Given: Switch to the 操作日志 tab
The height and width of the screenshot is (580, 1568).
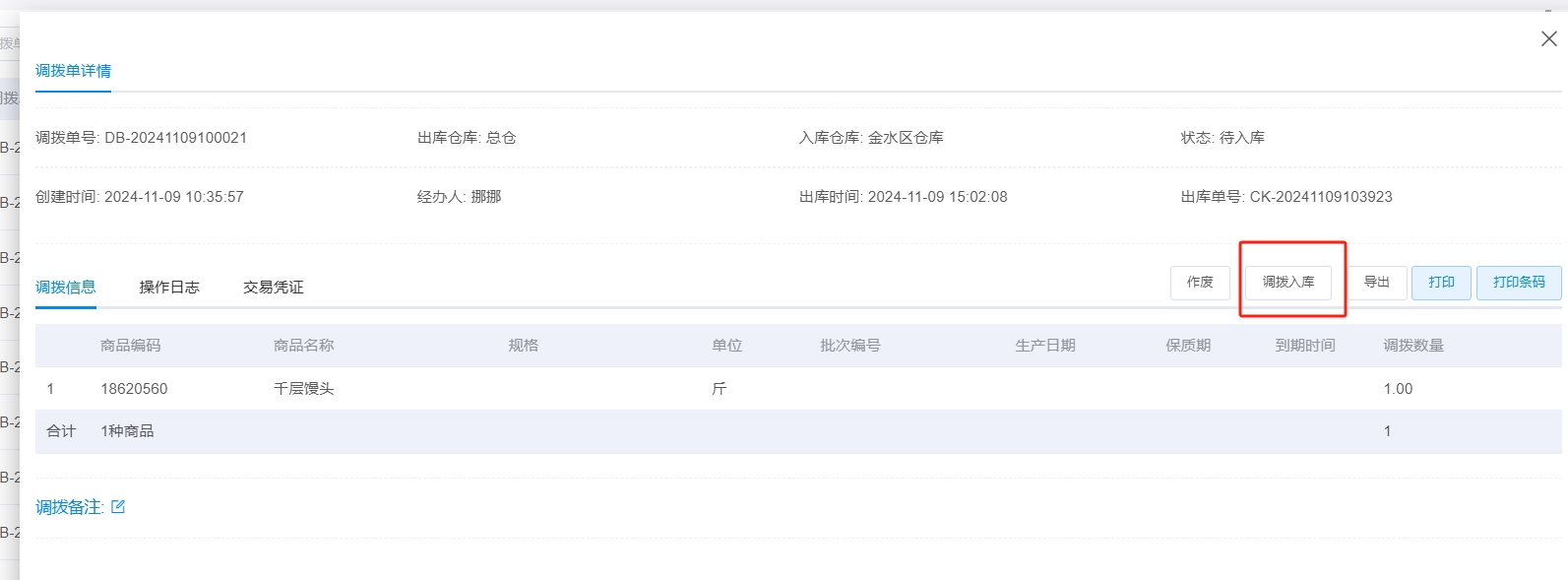Looking at the screenshot, I should point(169,288).
